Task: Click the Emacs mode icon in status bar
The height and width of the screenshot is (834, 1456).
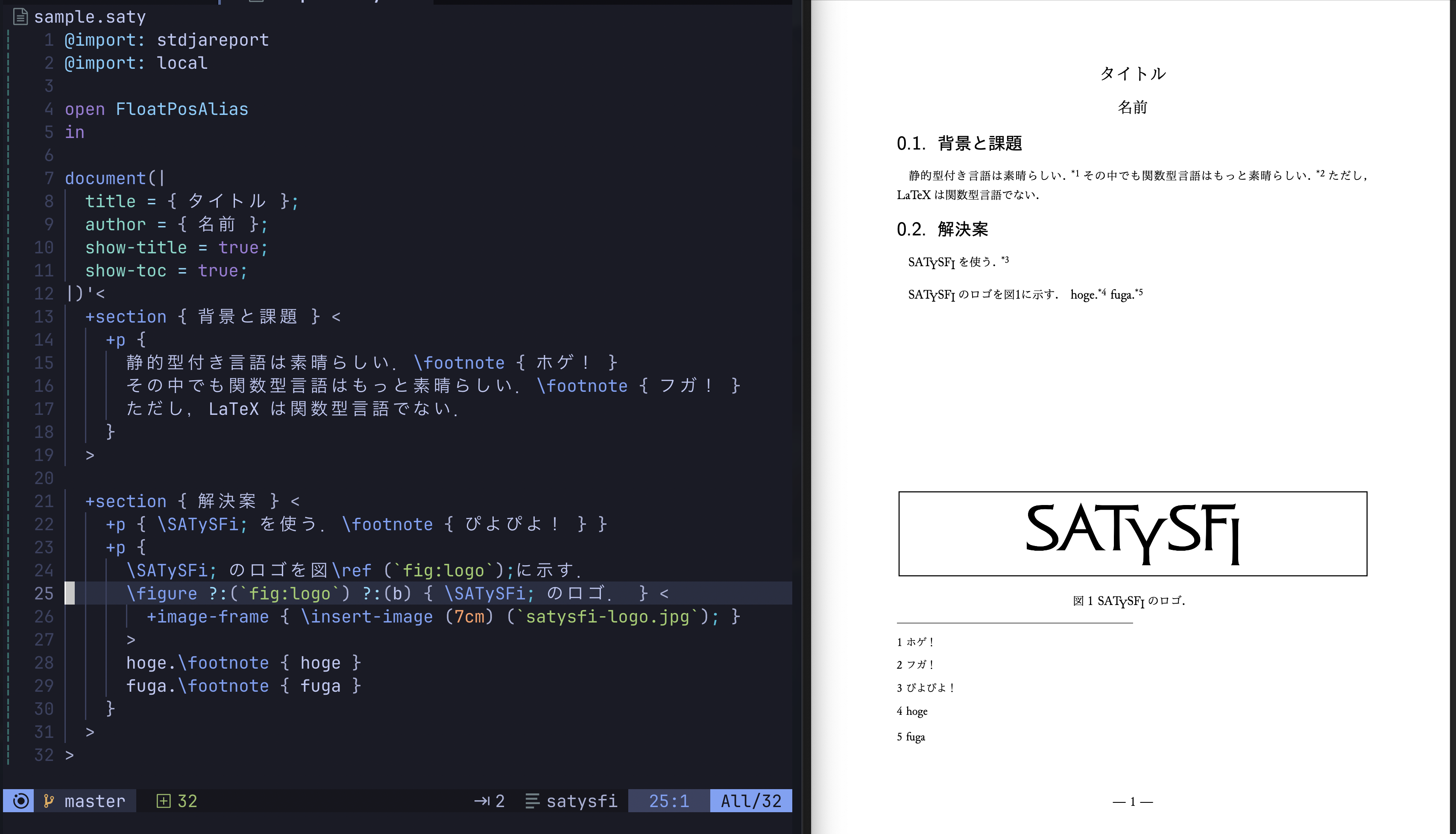Action: tap(20, 800)
